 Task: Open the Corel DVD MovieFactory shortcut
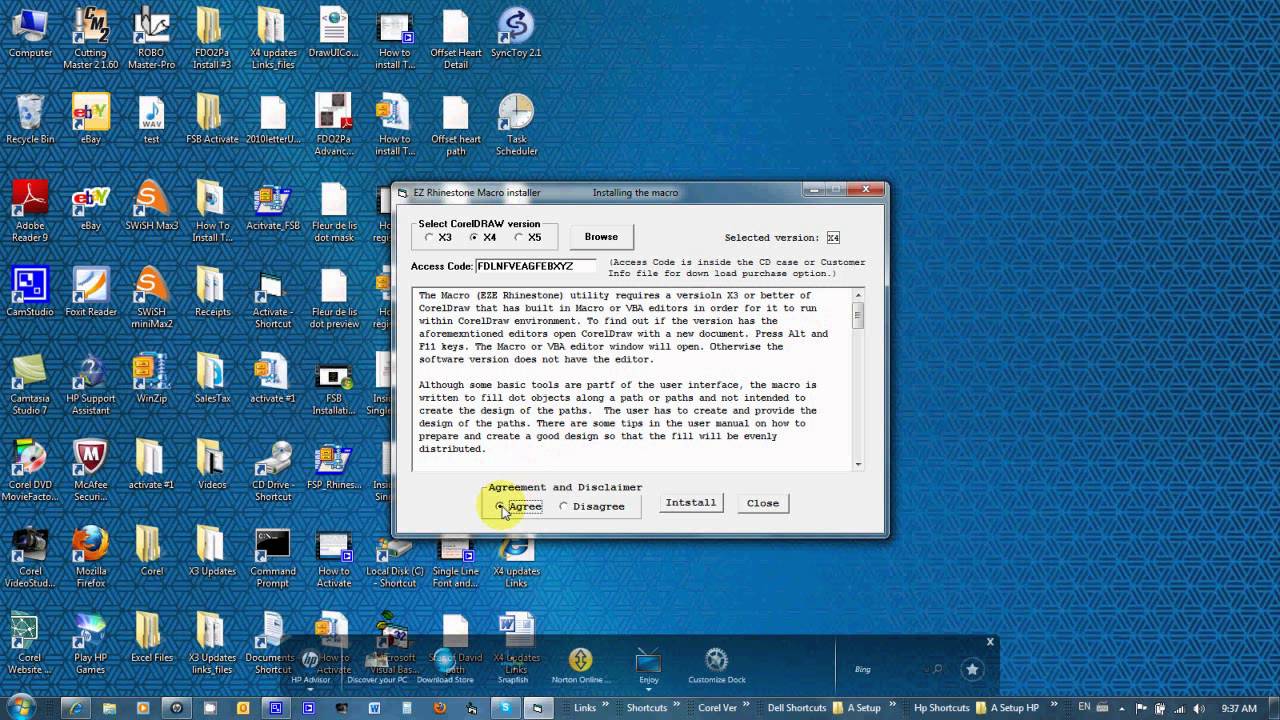click(30, 470)
